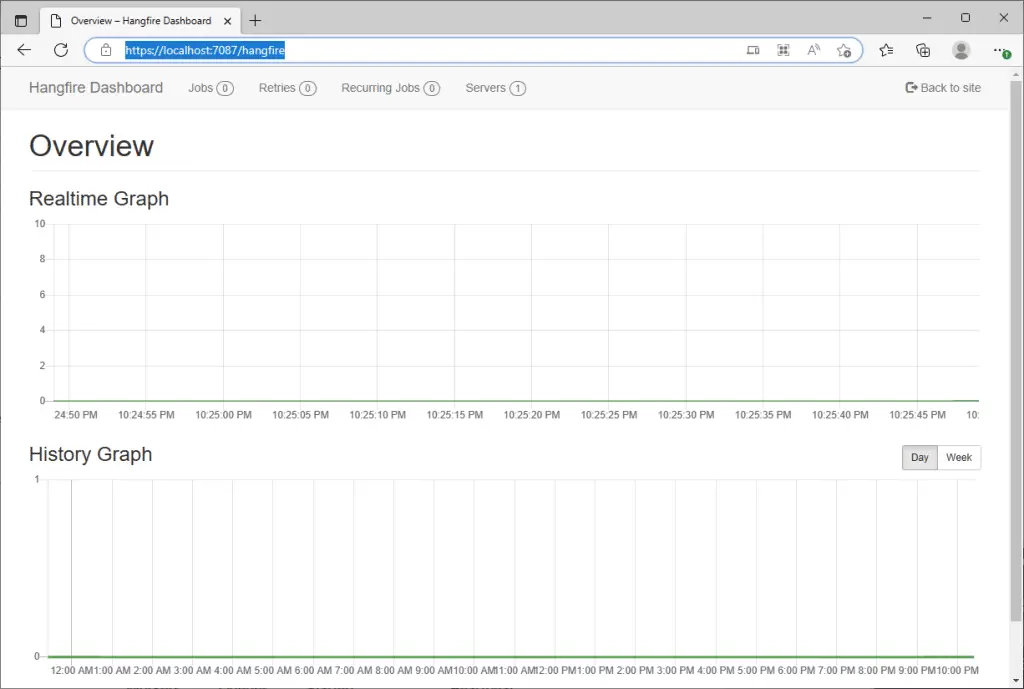Add this page to favorites star
This screenshot has width=1024, height=689.
point(844,50)
